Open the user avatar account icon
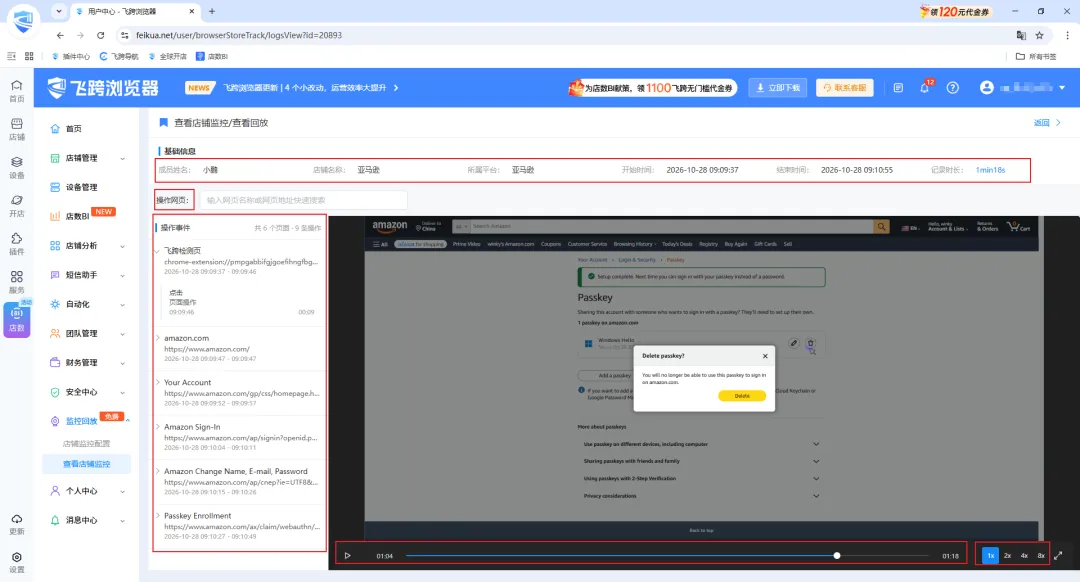This screenshot has height=582, width=1080. [x=986, y=87]
